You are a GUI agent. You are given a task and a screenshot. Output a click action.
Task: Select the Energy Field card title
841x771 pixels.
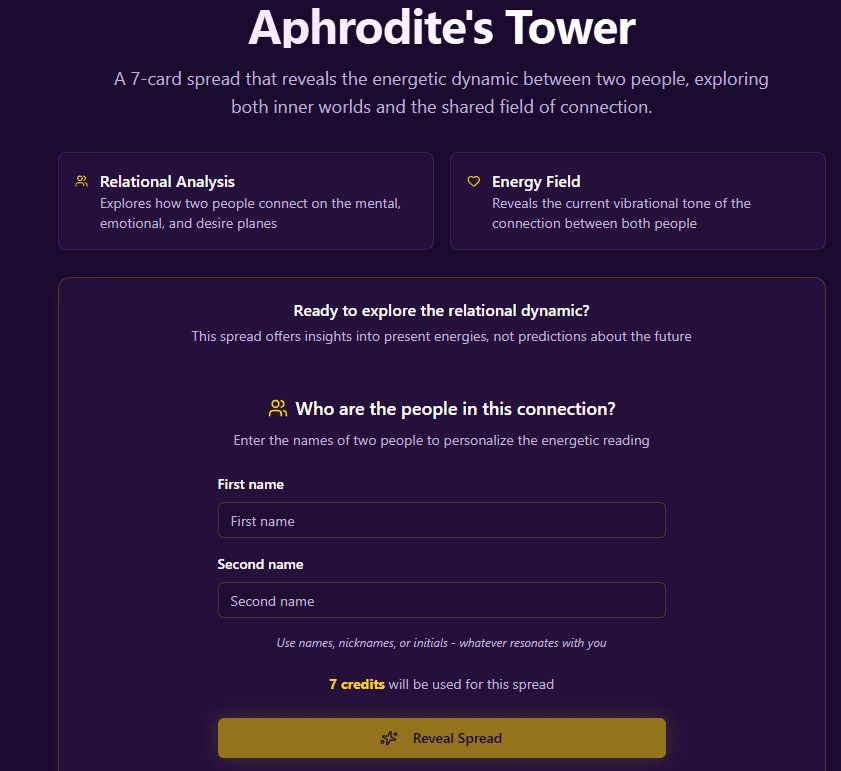coord(536,182)
